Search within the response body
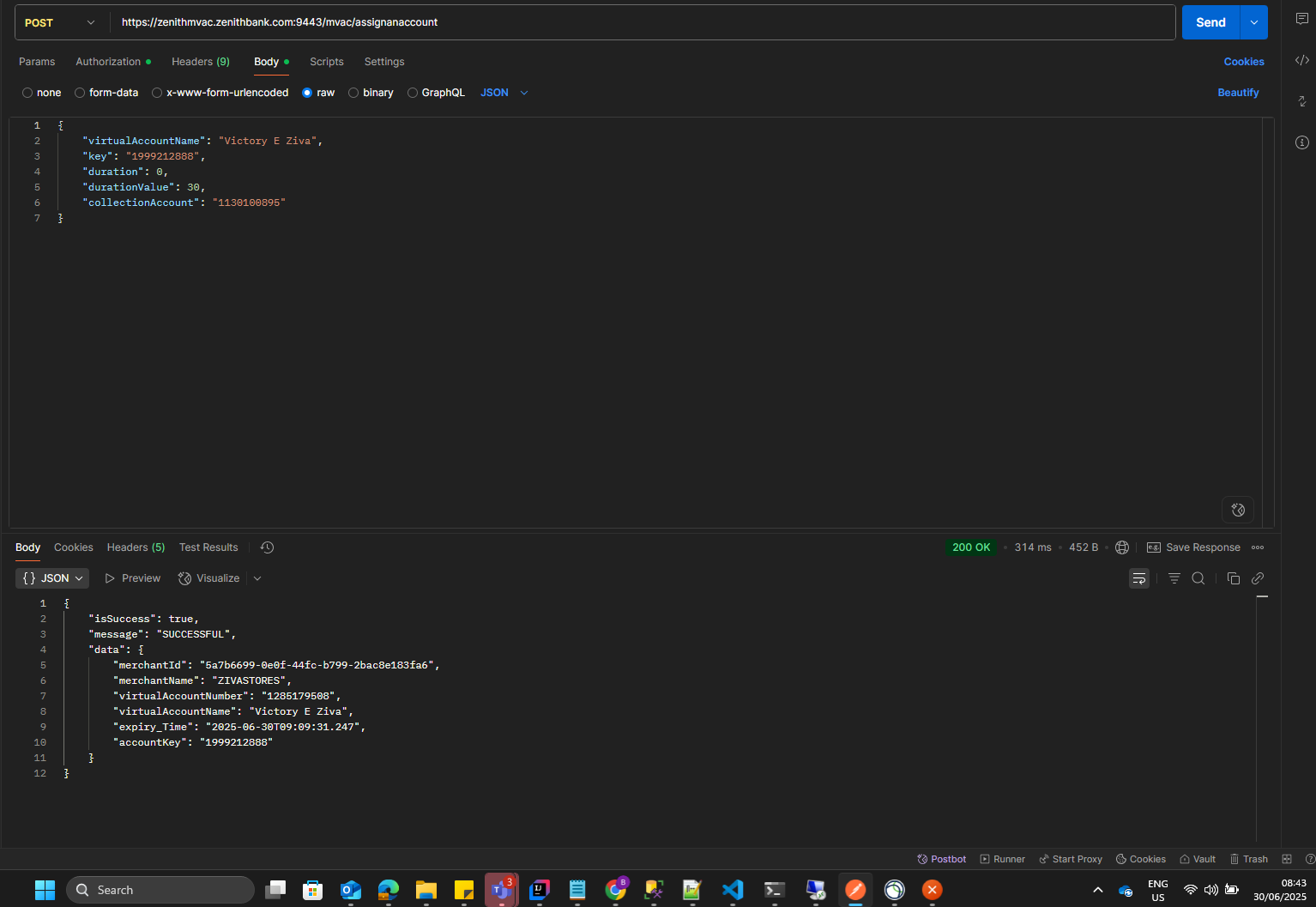This screenshot has height=907, width=1316. [x=1198, y=578]
